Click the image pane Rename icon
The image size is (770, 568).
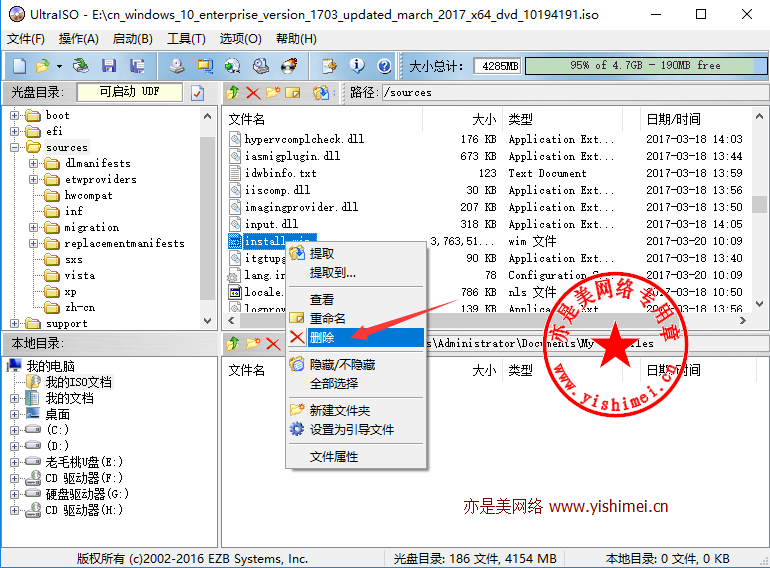(293, 92)
